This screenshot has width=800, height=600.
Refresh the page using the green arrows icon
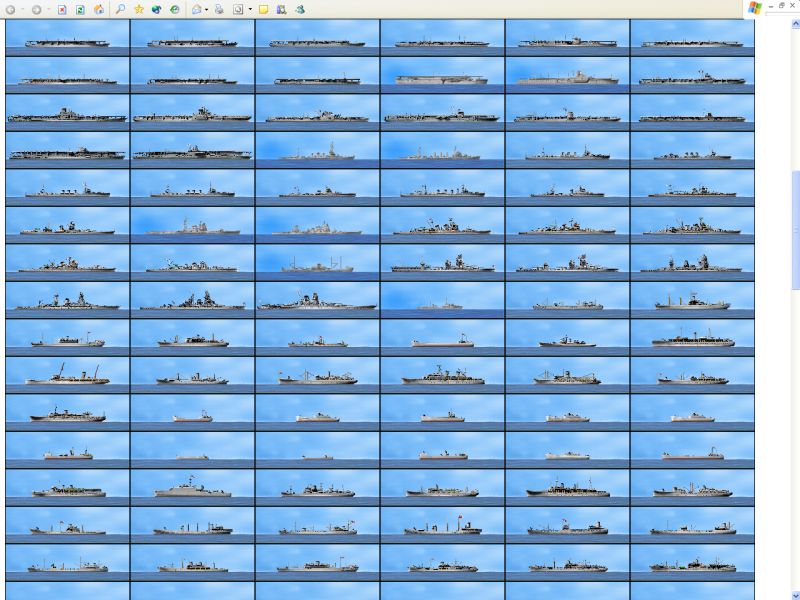81,10
